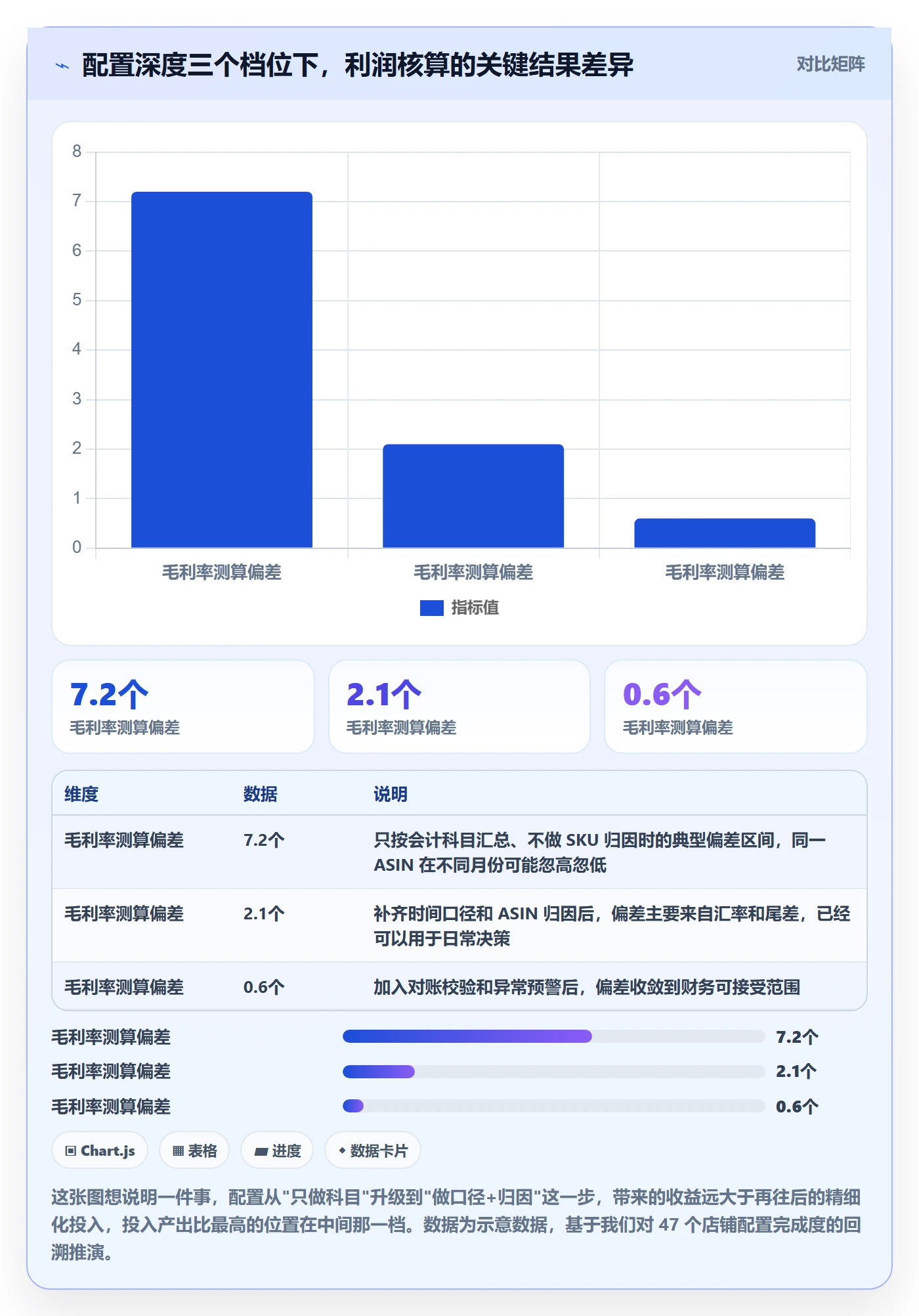
Task: Click the 数据 column header
Action: point(261,795)
